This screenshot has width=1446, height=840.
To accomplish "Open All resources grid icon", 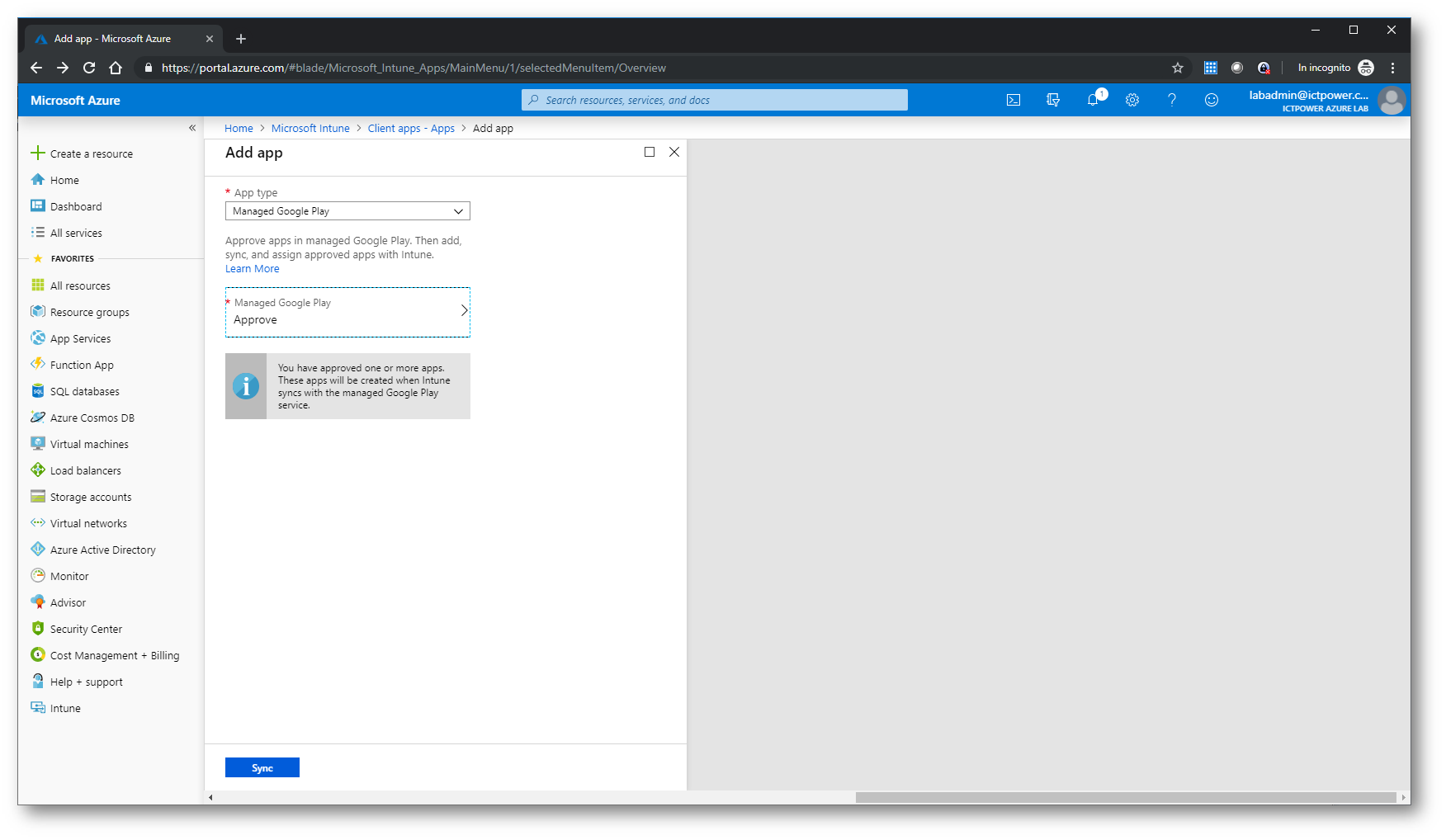I will tap(38, 285).
